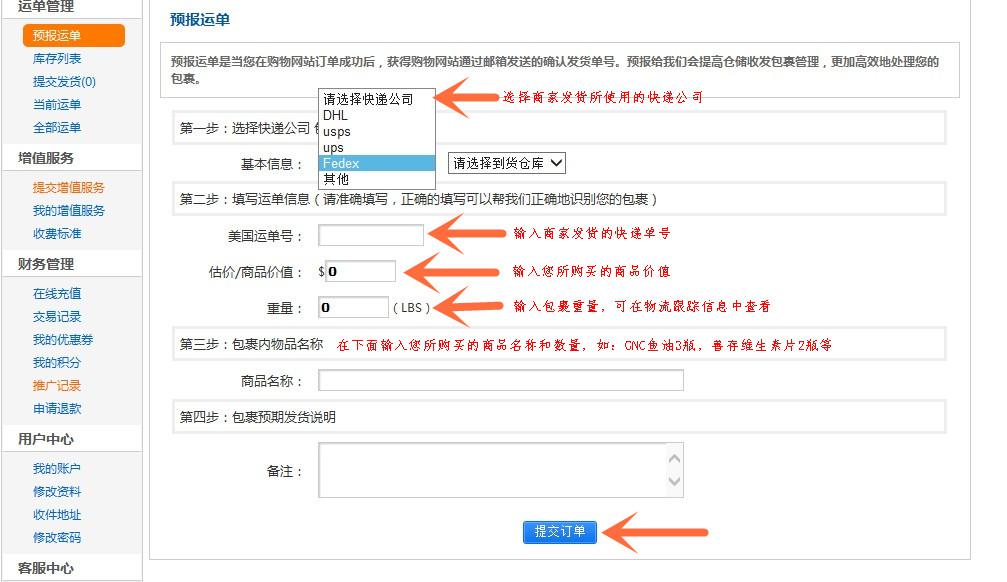1007x582 pixels.
Task: Click the 美国运单号 tracking number field
Action: pyautogui.click(x=371, y=235)
